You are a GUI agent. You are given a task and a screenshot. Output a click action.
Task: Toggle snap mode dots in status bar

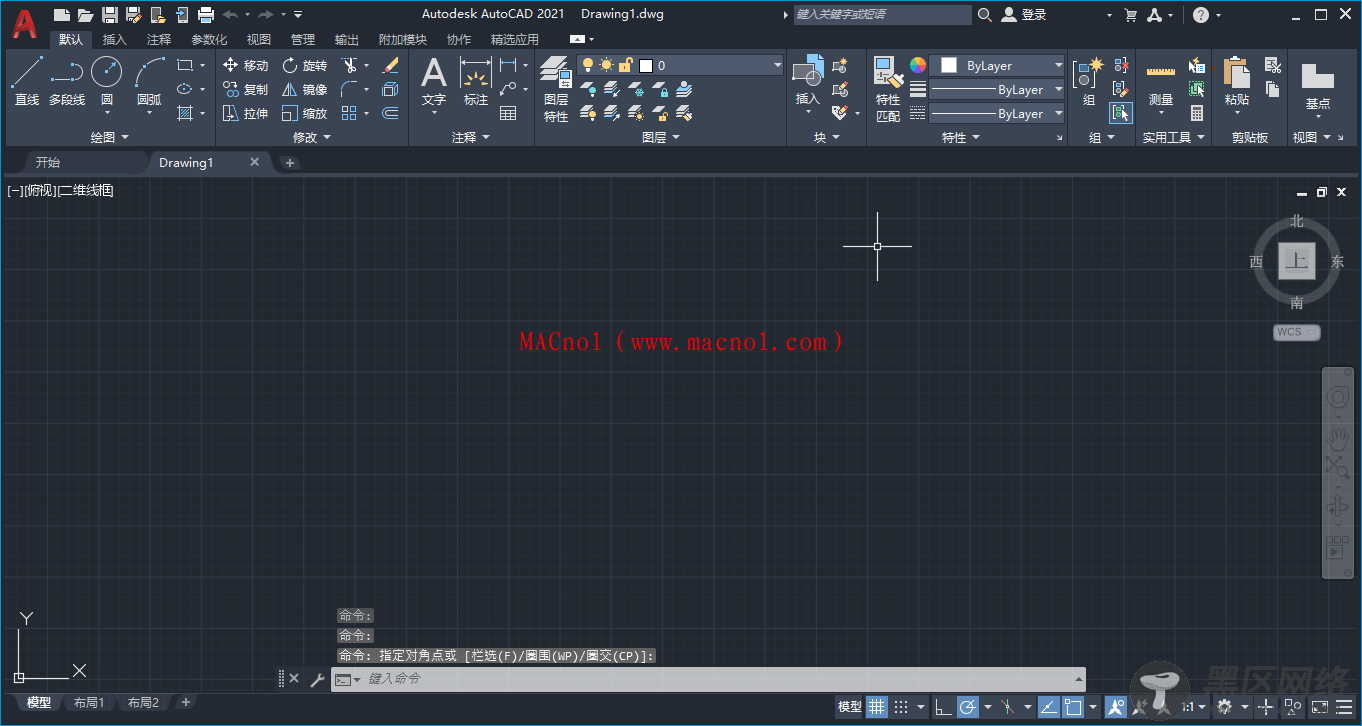coord(901,707)
